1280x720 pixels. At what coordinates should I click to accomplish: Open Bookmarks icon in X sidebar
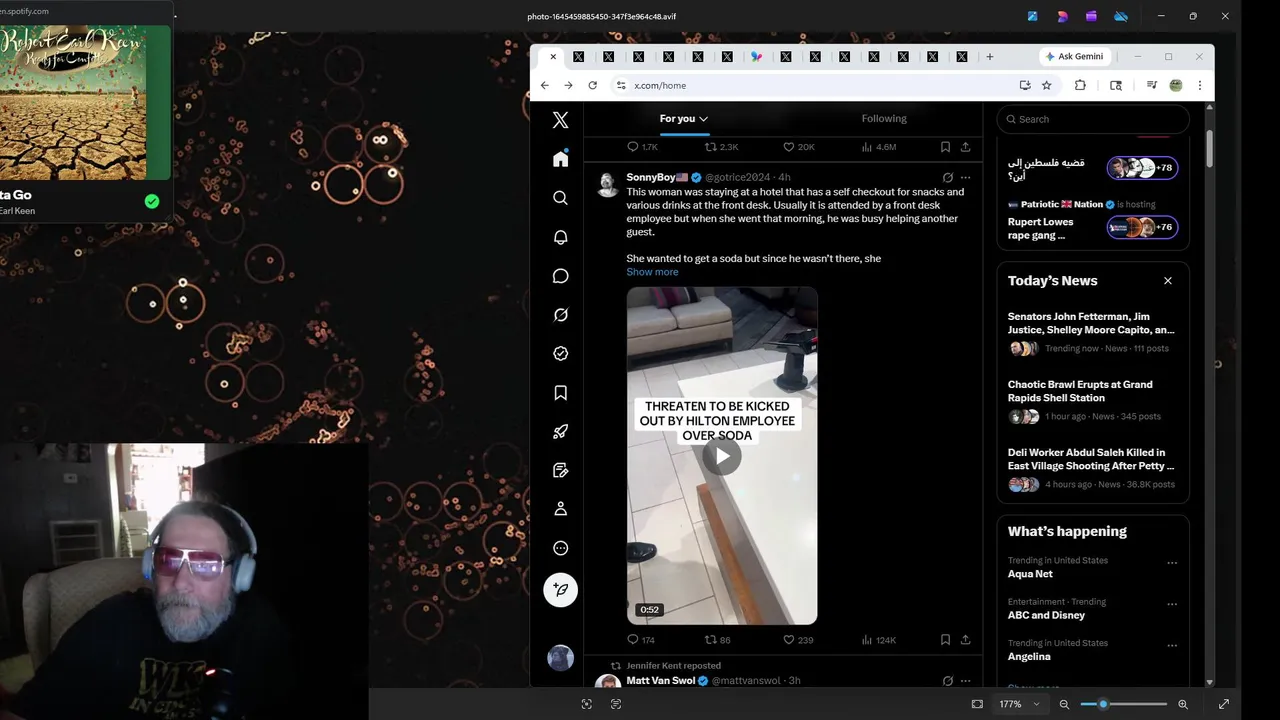coord(560,393)
